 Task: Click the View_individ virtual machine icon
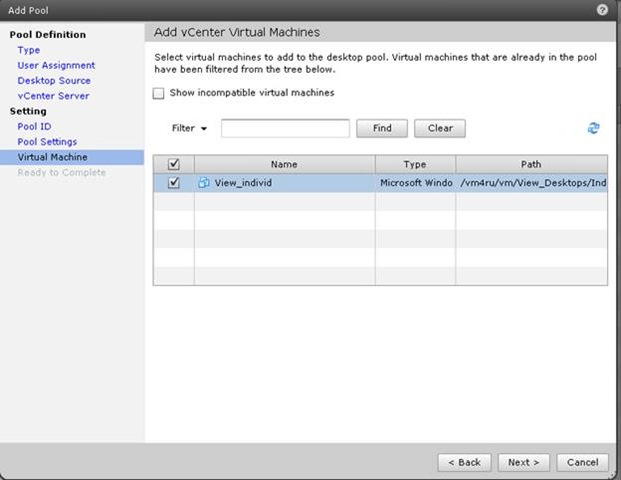(204, 183)
